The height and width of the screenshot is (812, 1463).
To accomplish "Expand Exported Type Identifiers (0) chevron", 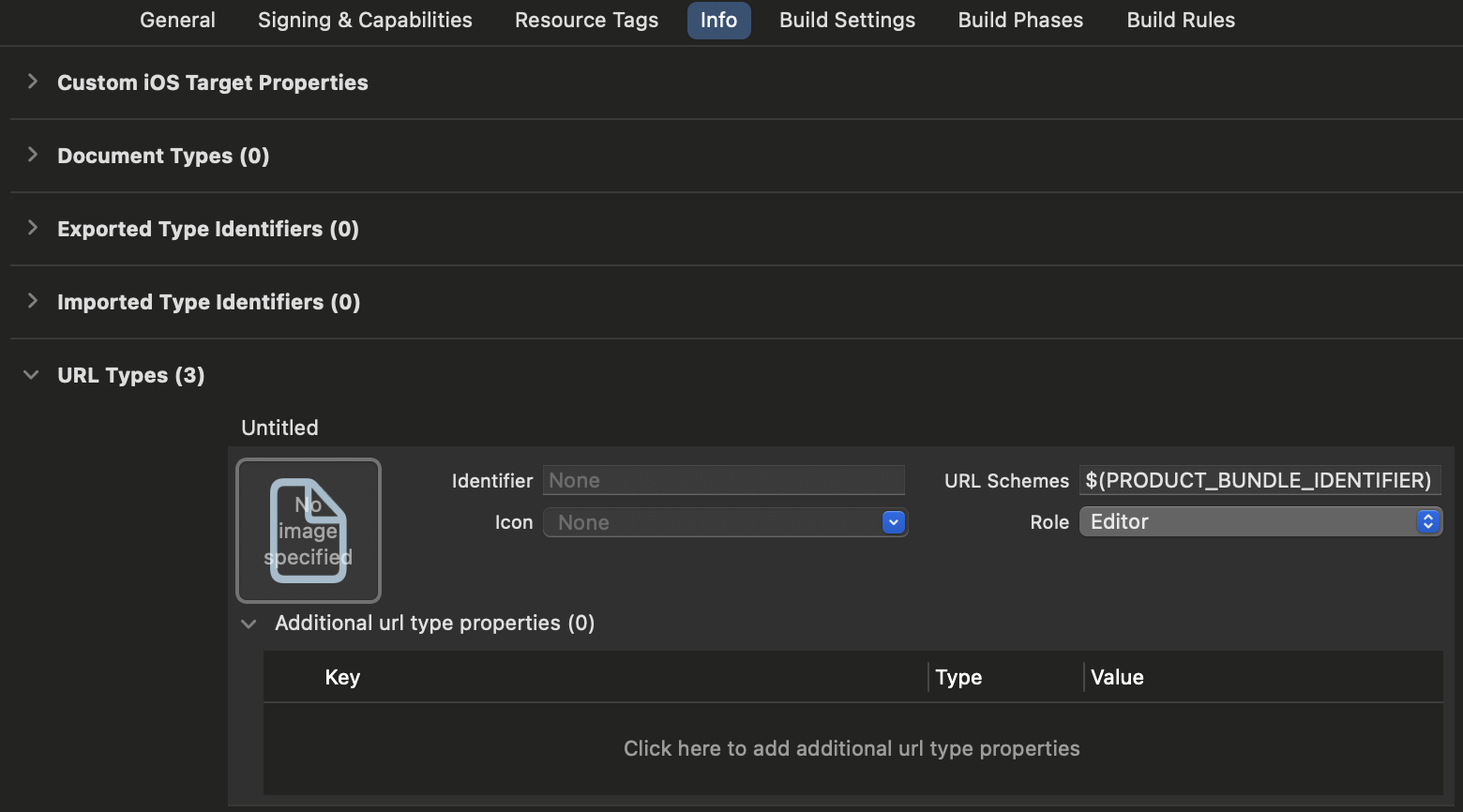I will (x=33, y=228).
